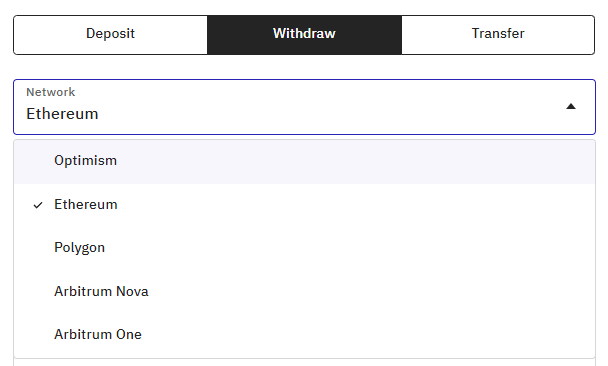Click the Polygon list entry text
Image resolution: width=608 pixels, height=366 pixels.
[x=79, y=248]
